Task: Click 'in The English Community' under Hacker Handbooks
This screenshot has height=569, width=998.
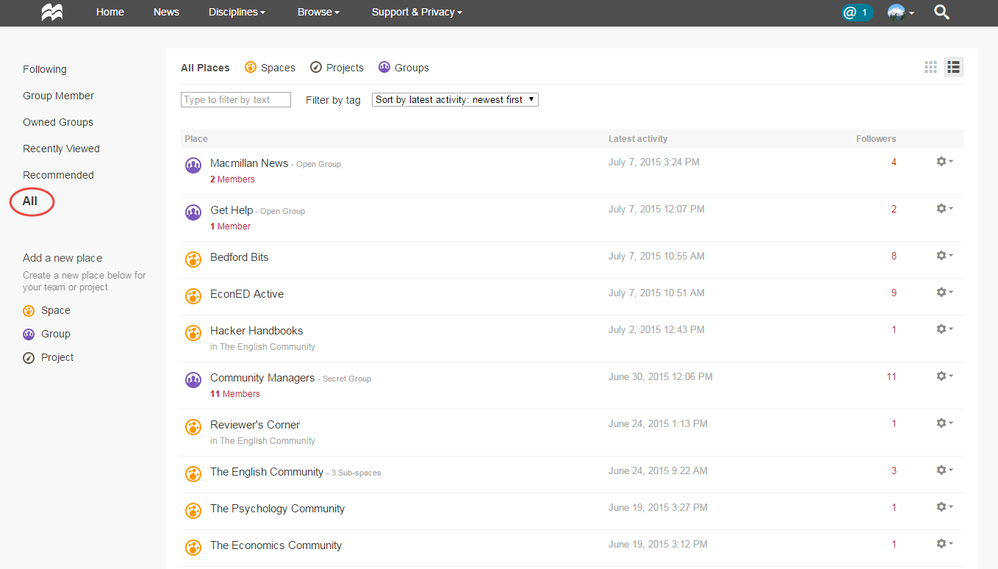Action: tap(263, 347)
